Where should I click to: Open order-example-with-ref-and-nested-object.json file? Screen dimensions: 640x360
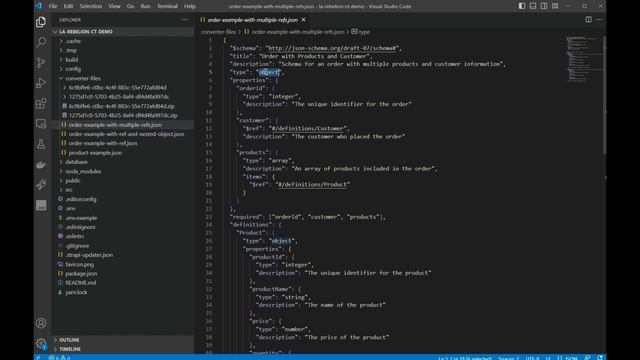[123, 134]
